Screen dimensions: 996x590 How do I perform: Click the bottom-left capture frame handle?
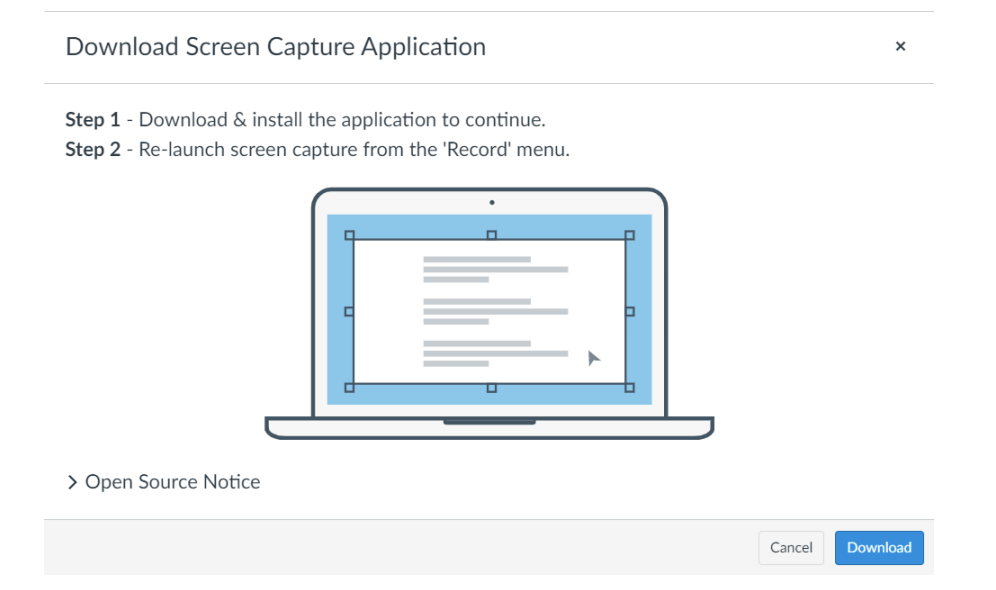click(x=349, y=387)
